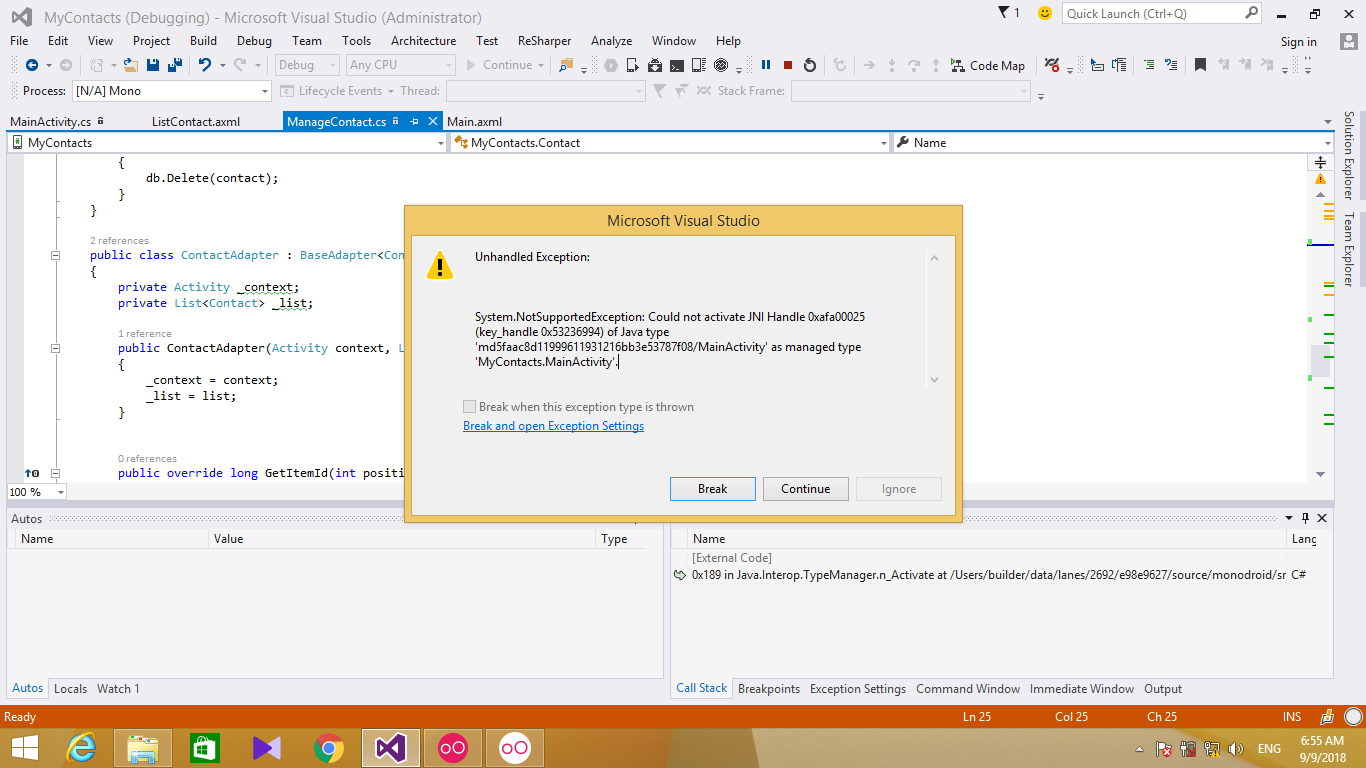The image size is (1366, 768).
Task: Enable 'Break when this exception type is thrown'
Action: tap(470, 407)
